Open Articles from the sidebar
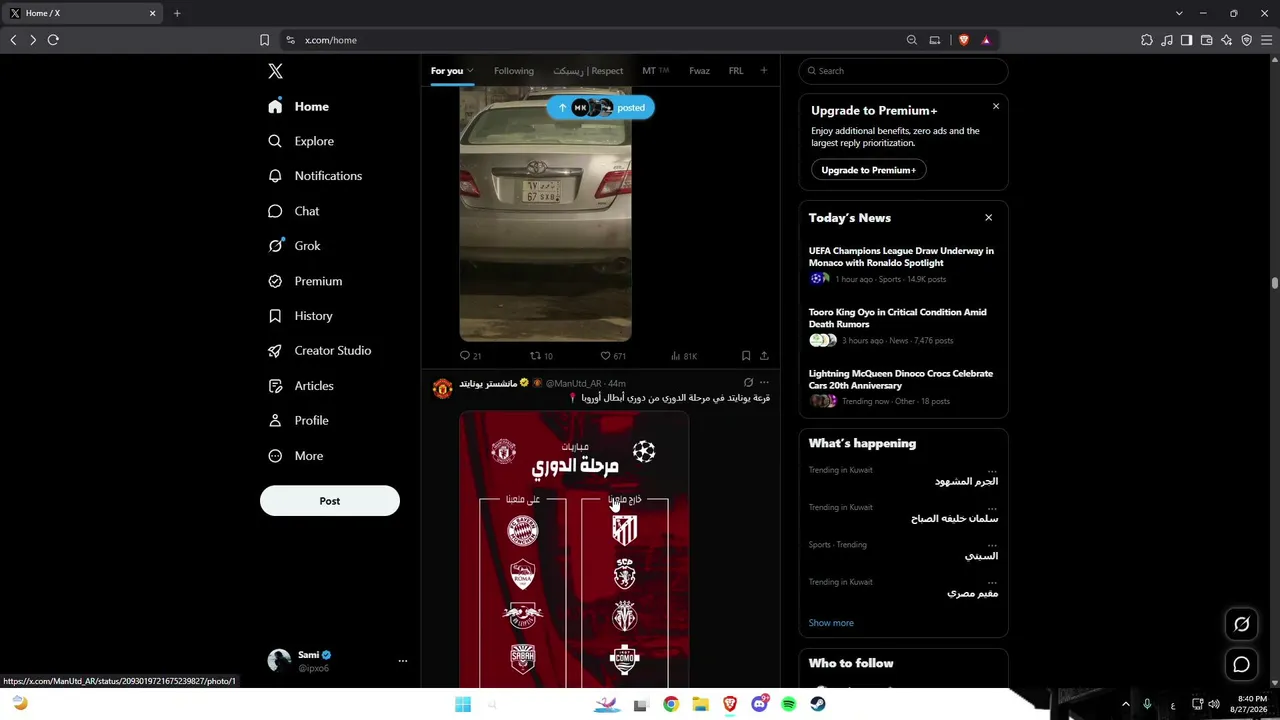1280x720 pixels. pyautogui.click(x=301, y=386)
